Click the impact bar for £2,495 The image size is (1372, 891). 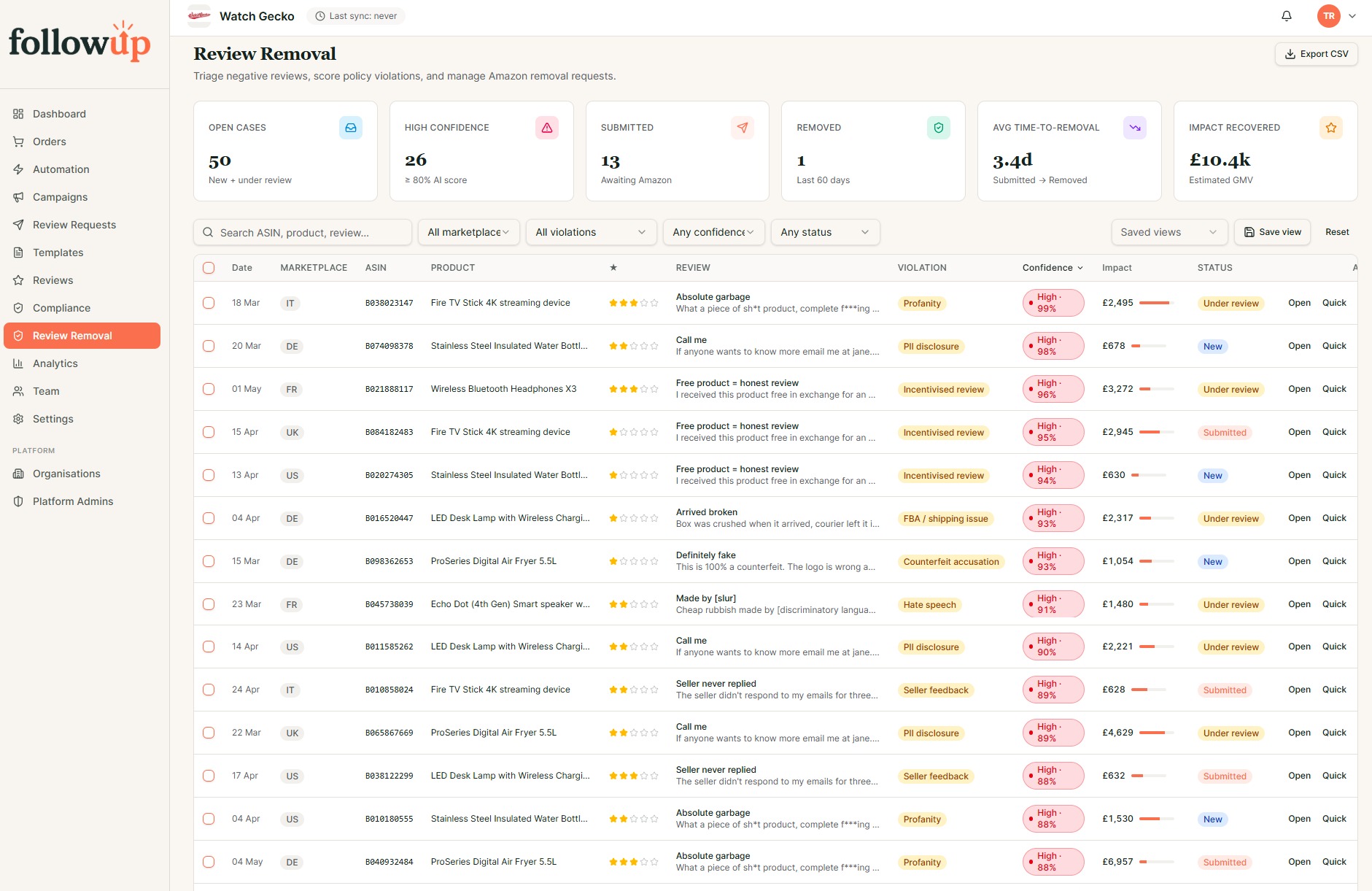[x=1156, y=303]
